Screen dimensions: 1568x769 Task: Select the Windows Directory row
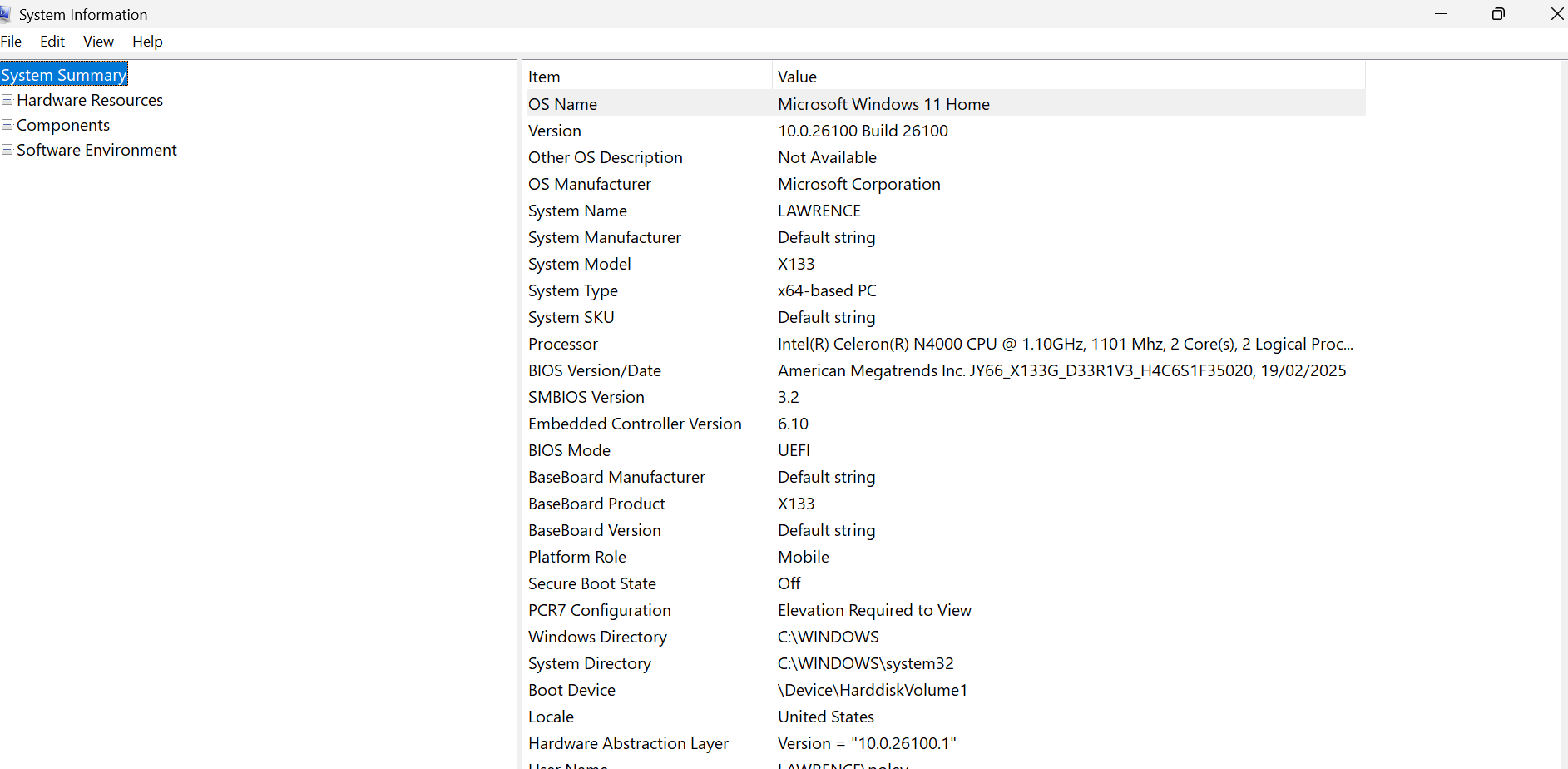point(749,637)
